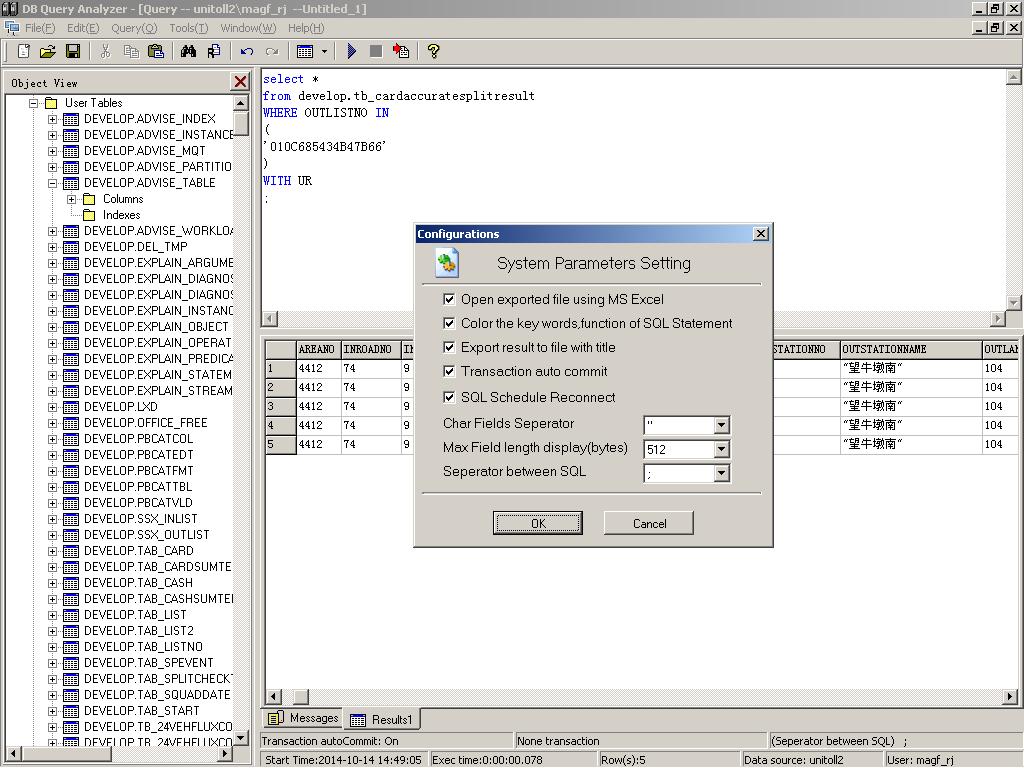Switch to the Messages tab
This screenshot has height=768, width=1024.
(302, 718)
